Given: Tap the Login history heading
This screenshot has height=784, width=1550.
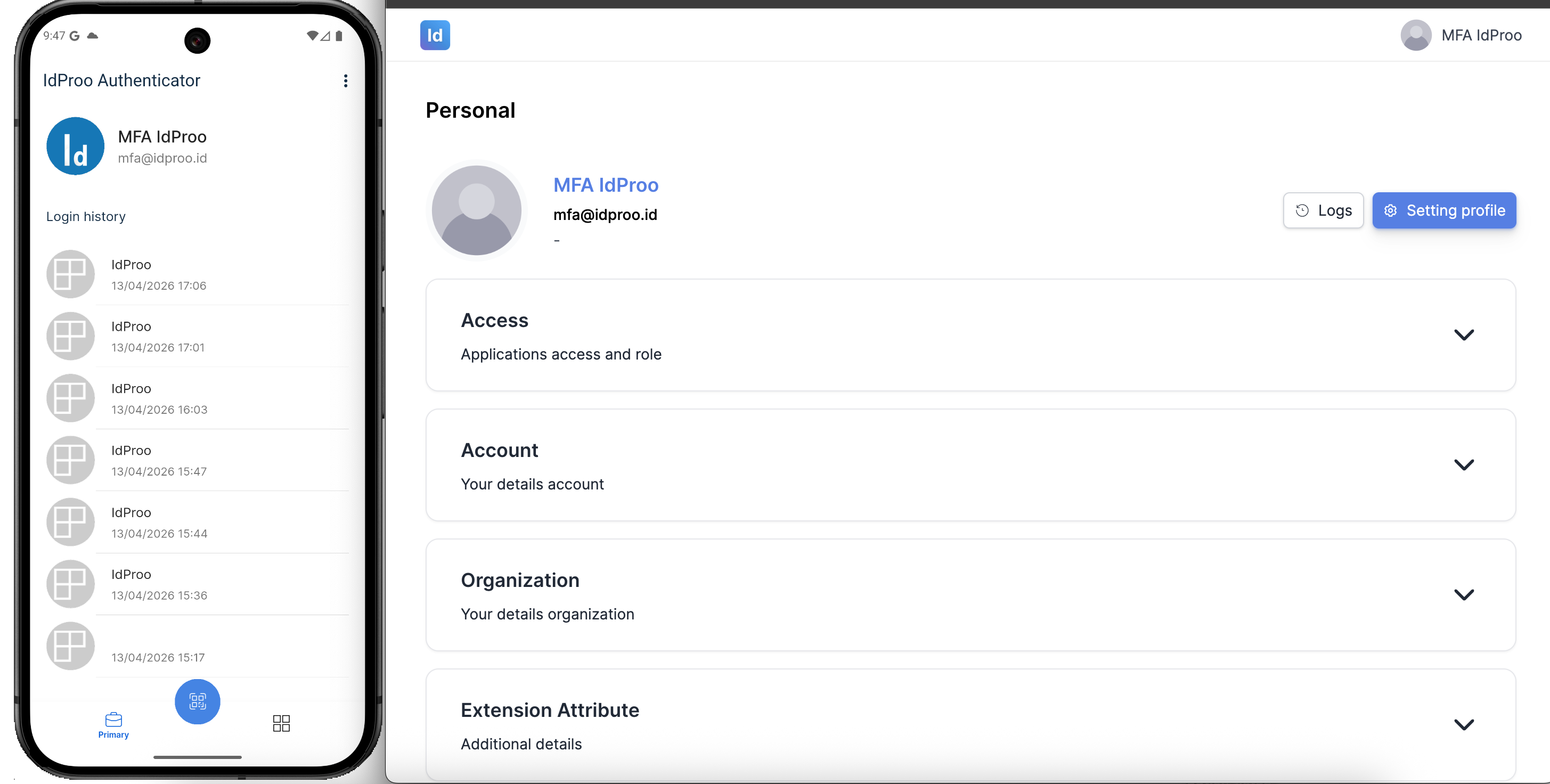Looking at the screenshot, I should pyautogui.click(x=85, y=217).
